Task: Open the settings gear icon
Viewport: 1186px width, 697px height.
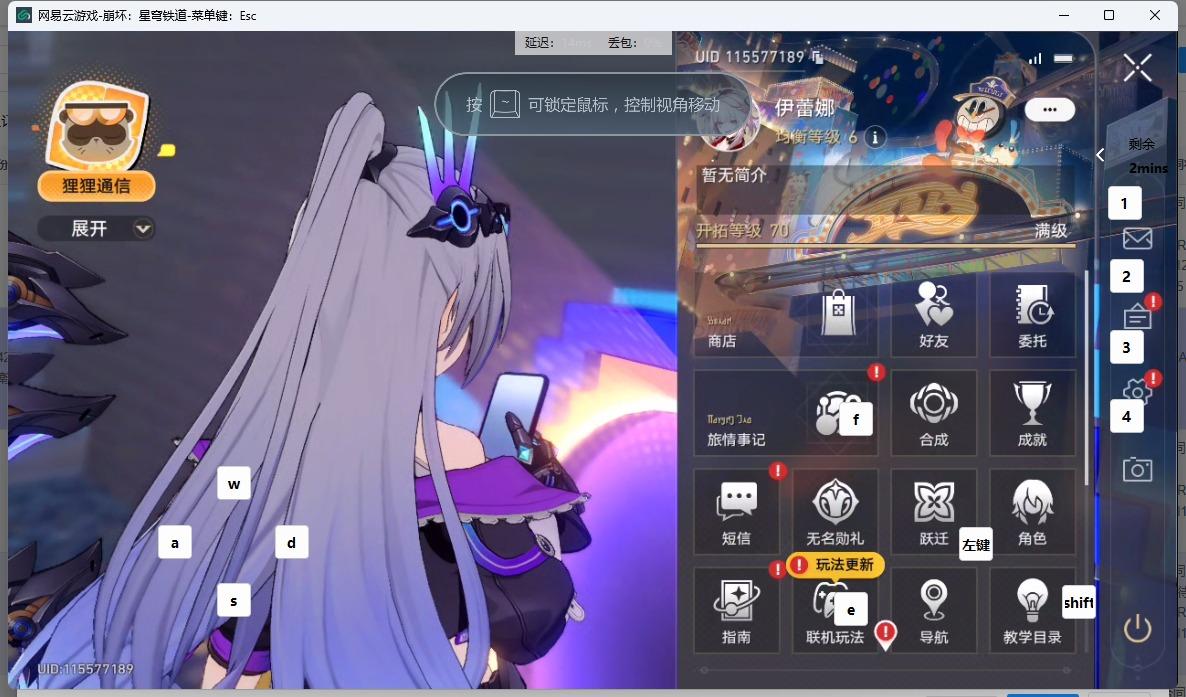Action: [x=1136, y=391]
